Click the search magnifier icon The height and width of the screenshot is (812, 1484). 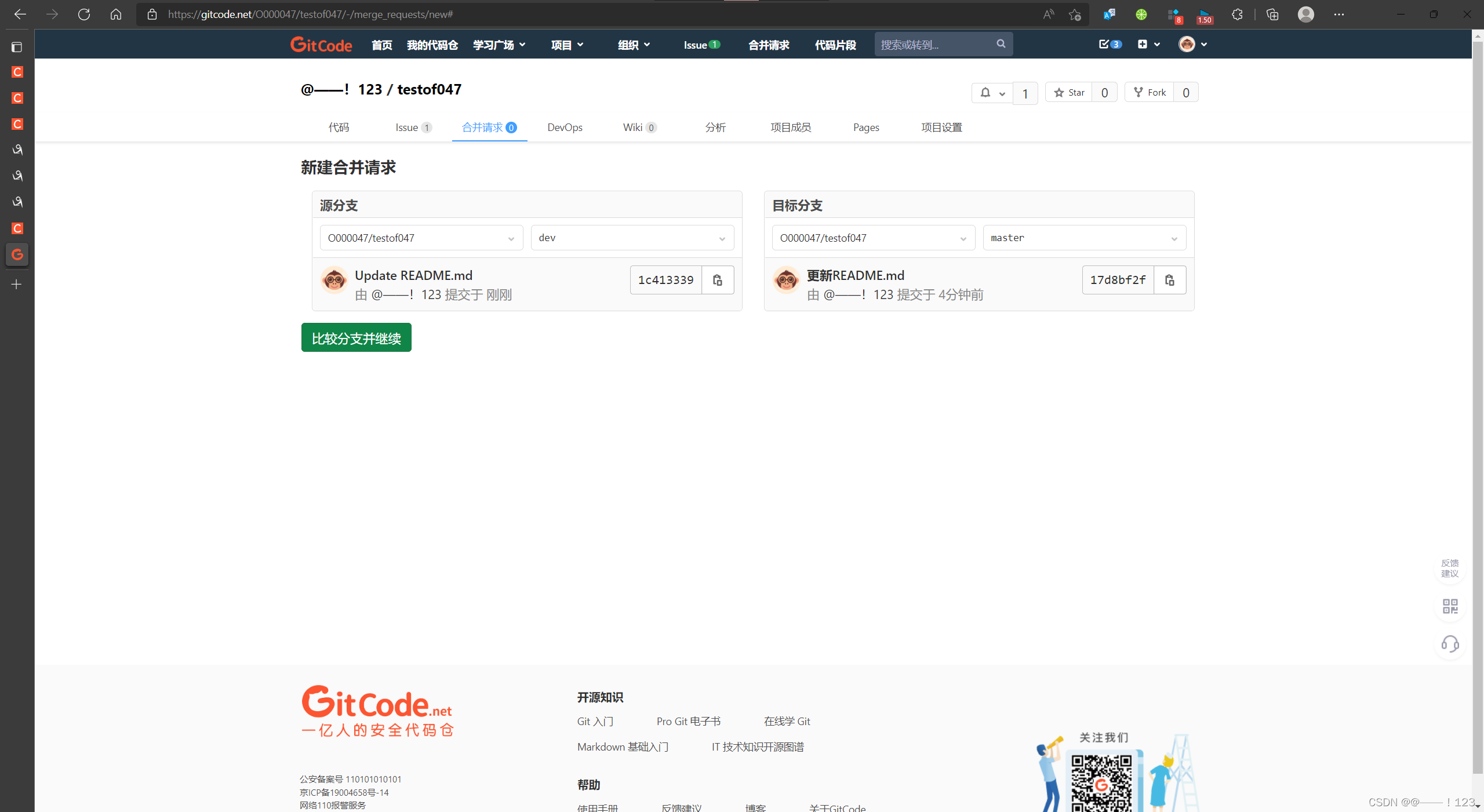[1001, 43]
